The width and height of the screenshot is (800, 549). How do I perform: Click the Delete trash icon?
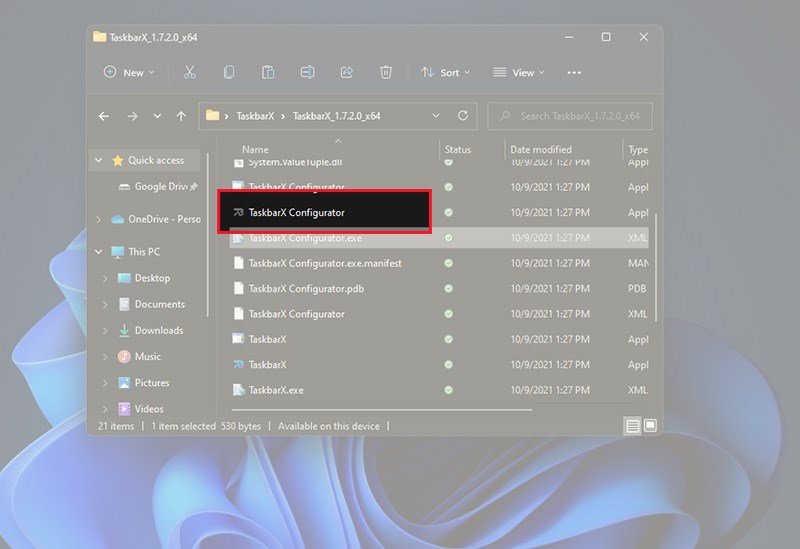pos(386,72)
